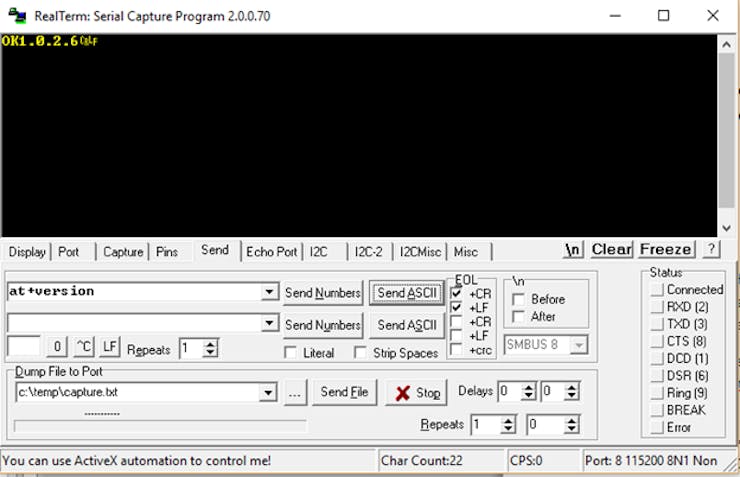Expand the dump file path dropdown
Viewport: 740px width, 477px height.
268,393
